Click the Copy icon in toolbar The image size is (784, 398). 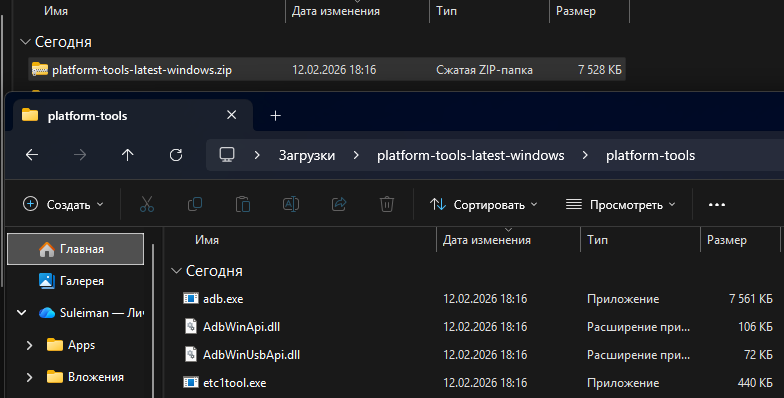pyautogui.click(x=194, y=204)
